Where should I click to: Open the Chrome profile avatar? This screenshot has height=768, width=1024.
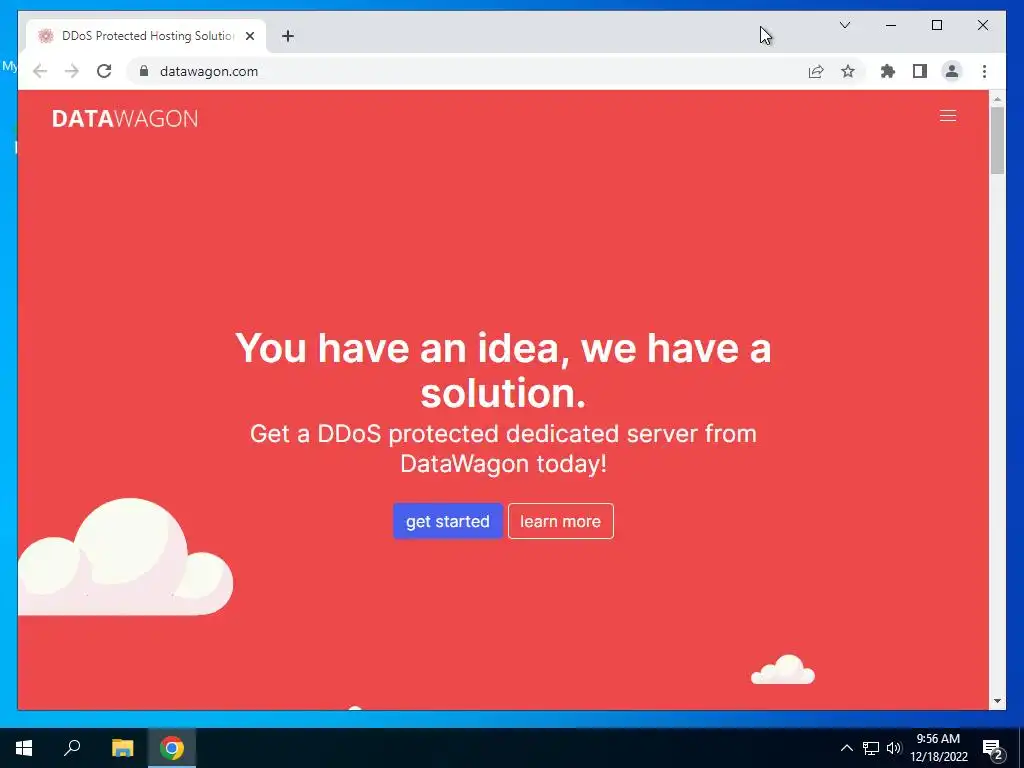click(x=952, y=71)
